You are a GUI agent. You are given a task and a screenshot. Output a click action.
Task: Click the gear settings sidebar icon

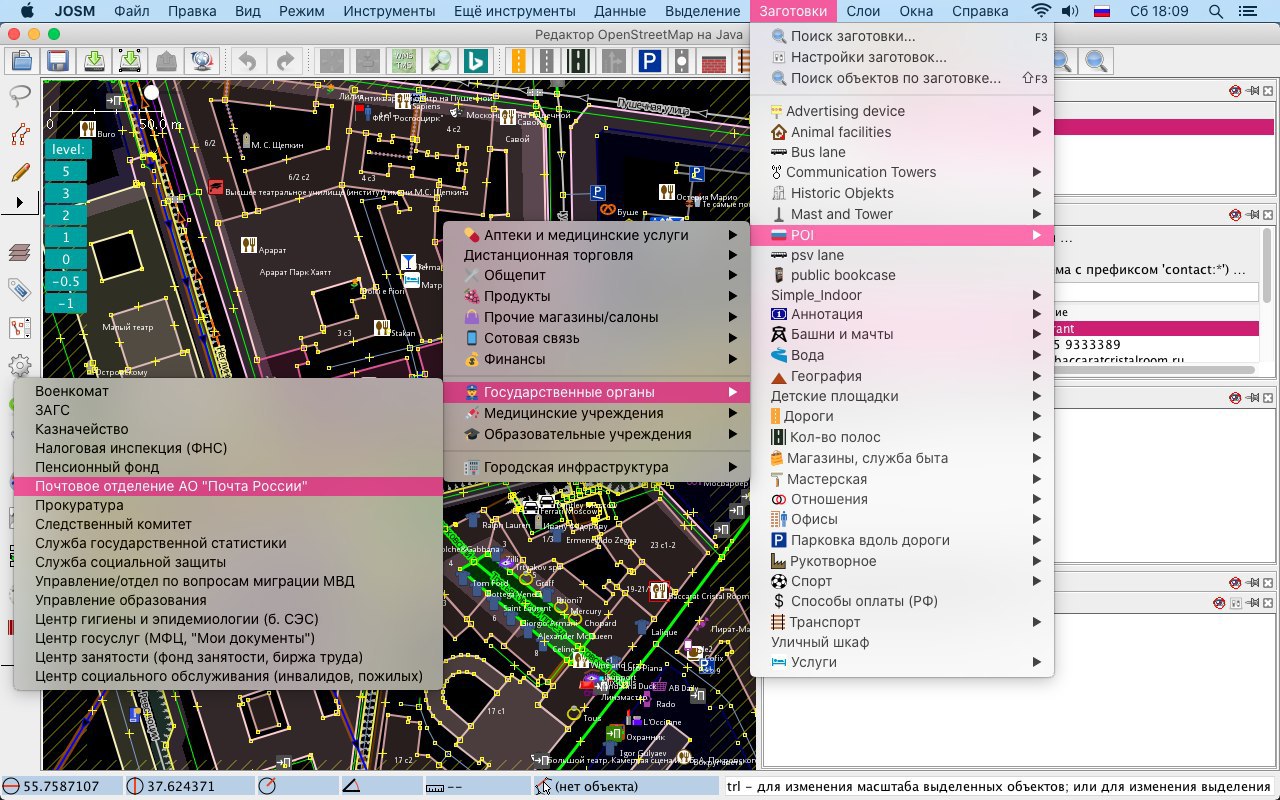[x=19, y=365]
